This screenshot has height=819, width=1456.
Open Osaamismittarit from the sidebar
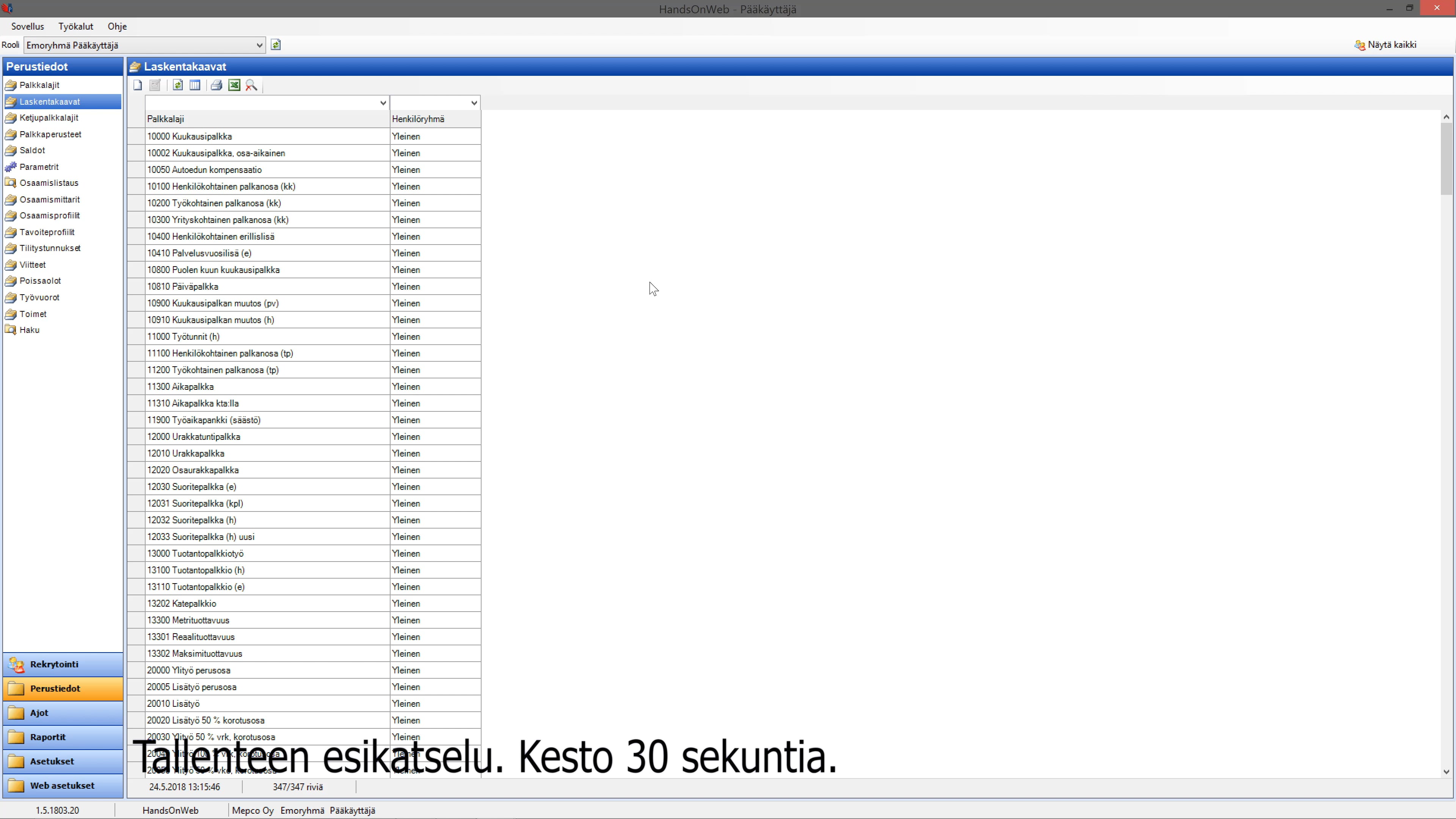click(49, 199)
